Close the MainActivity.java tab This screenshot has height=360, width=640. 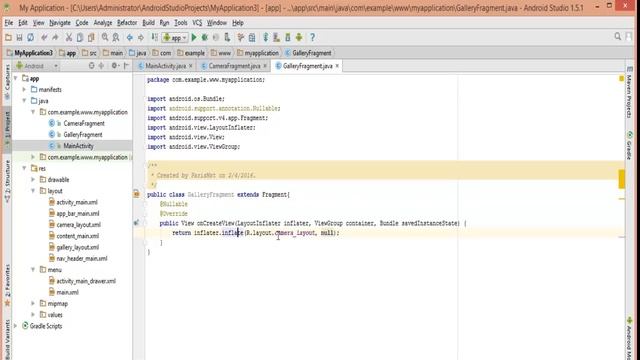click(191, 66)
